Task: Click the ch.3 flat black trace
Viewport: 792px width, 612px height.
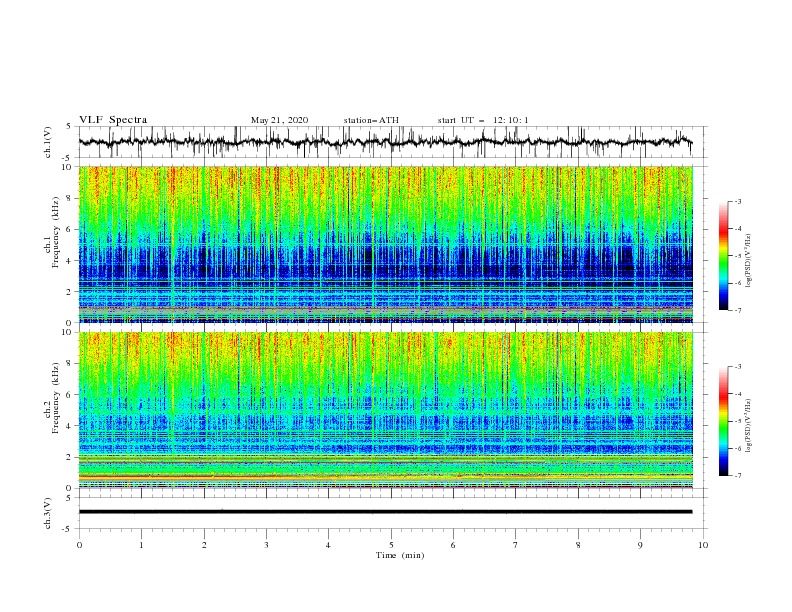Action: click(x=385, y=512)
